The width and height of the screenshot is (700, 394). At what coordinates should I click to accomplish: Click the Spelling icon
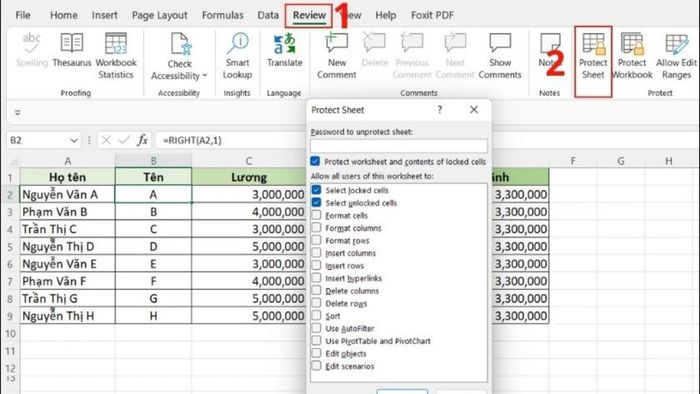31,43
